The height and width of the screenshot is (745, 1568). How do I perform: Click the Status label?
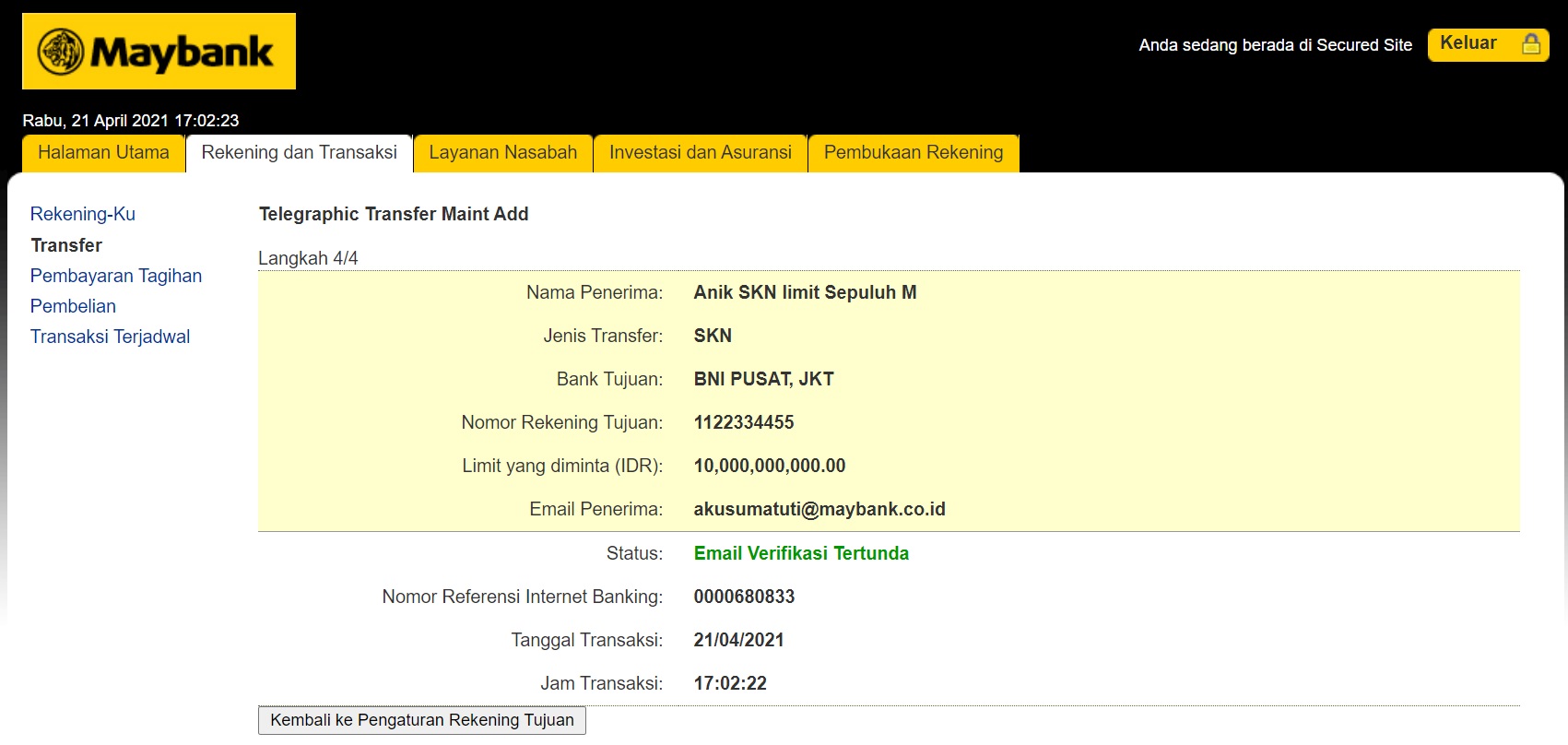(x=634, y=553)
